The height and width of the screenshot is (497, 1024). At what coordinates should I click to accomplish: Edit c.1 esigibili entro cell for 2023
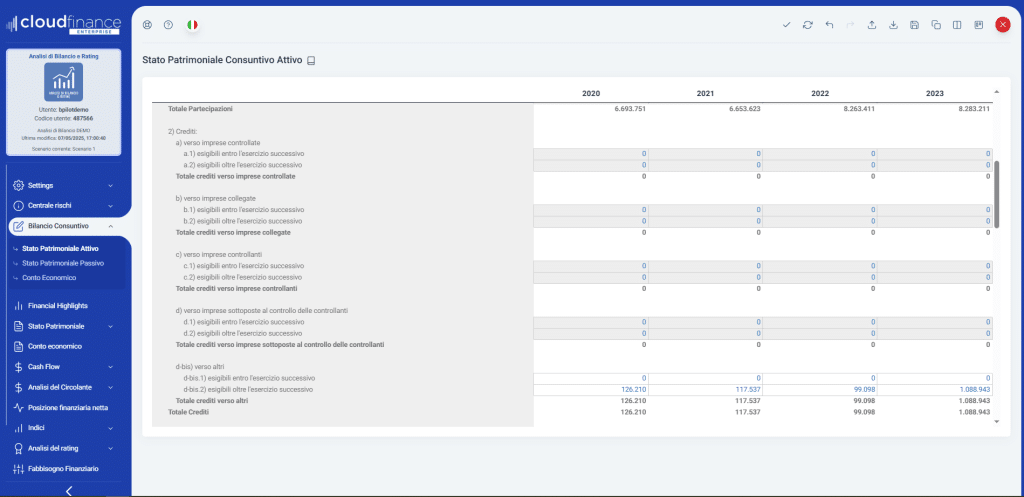coord(935,266)
